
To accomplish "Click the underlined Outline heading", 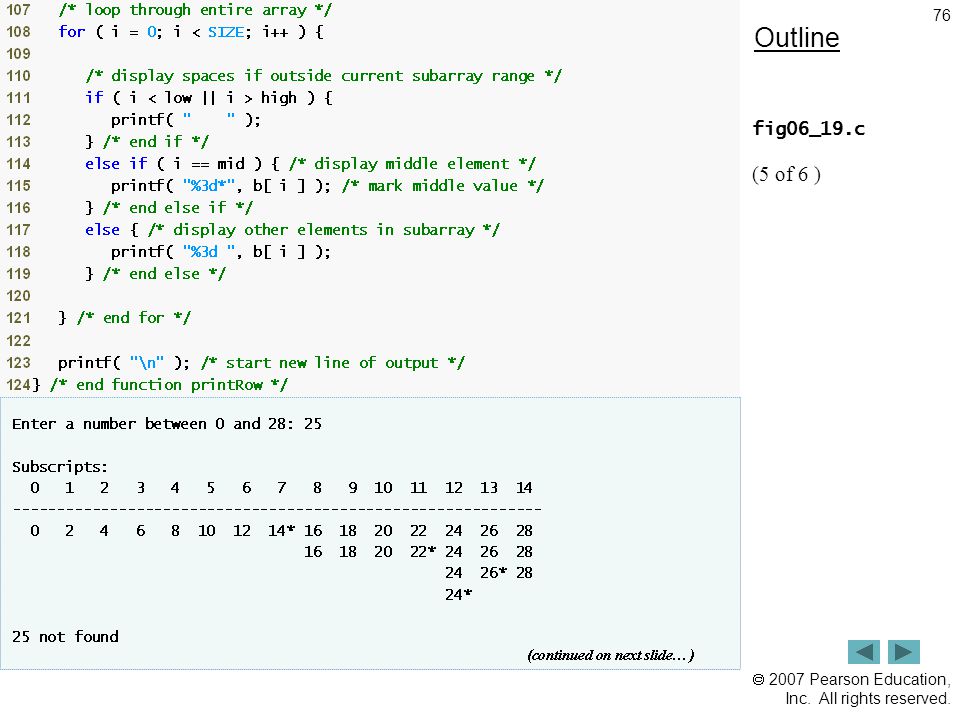I will (797, 38).
